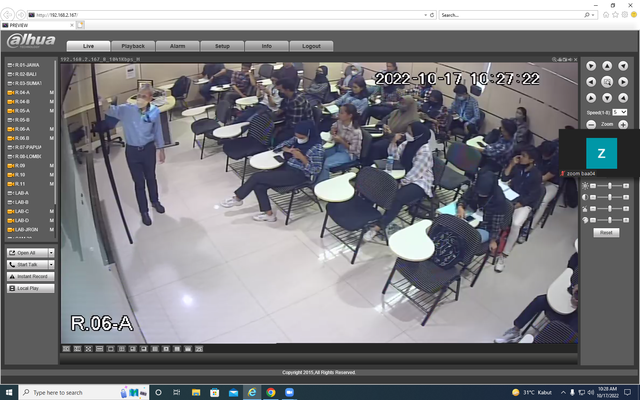Expand the Open All dropdown arrow

51,253
